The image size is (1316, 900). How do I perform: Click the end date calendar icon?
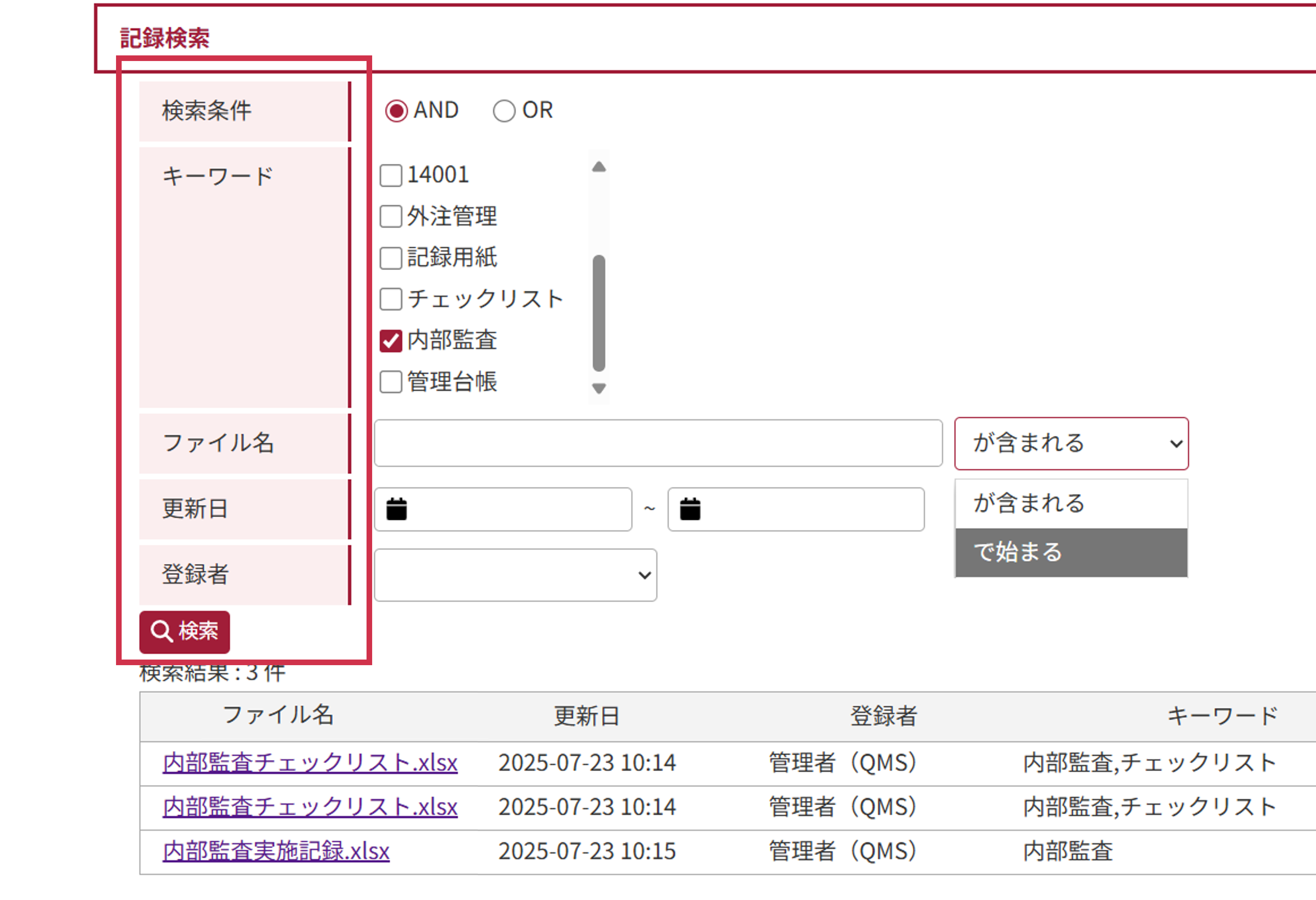(x=690, y=509)
